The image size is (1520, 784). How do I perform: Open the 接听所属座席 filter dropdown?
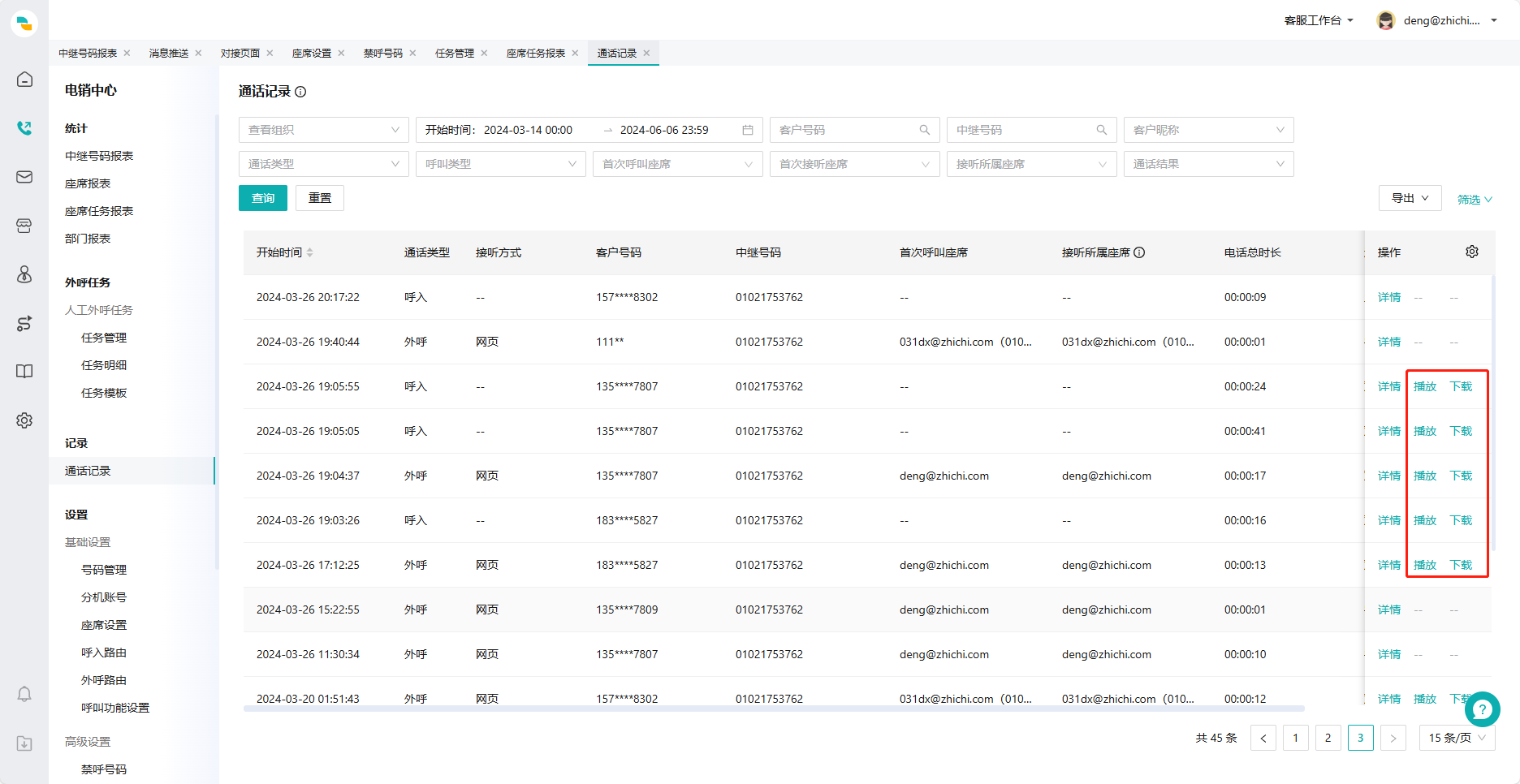coord(1032,164)
